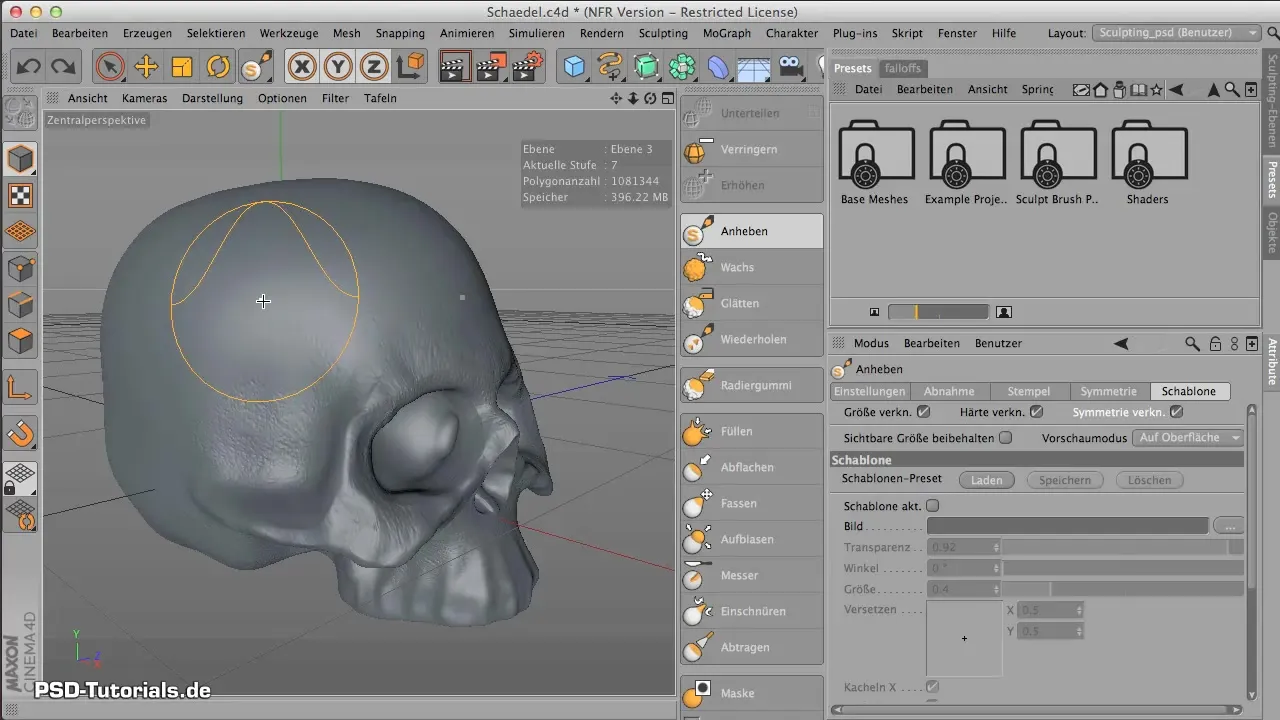Click the Undo arrow in toolbar
The height and width of the screenshot is (720, 1280).
point(28,67)
